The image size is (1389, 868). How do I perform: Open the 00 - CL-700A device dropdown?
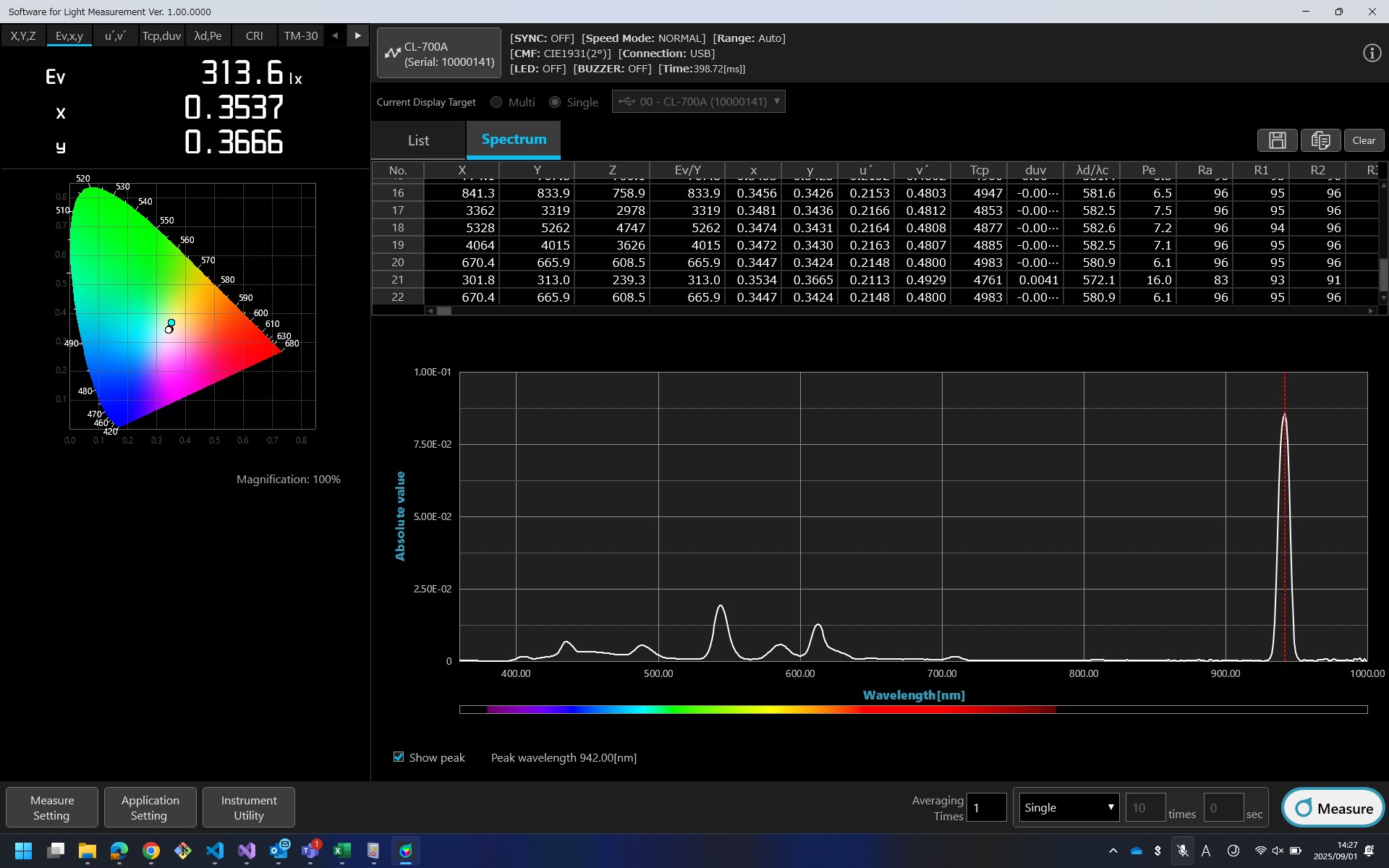698,101
